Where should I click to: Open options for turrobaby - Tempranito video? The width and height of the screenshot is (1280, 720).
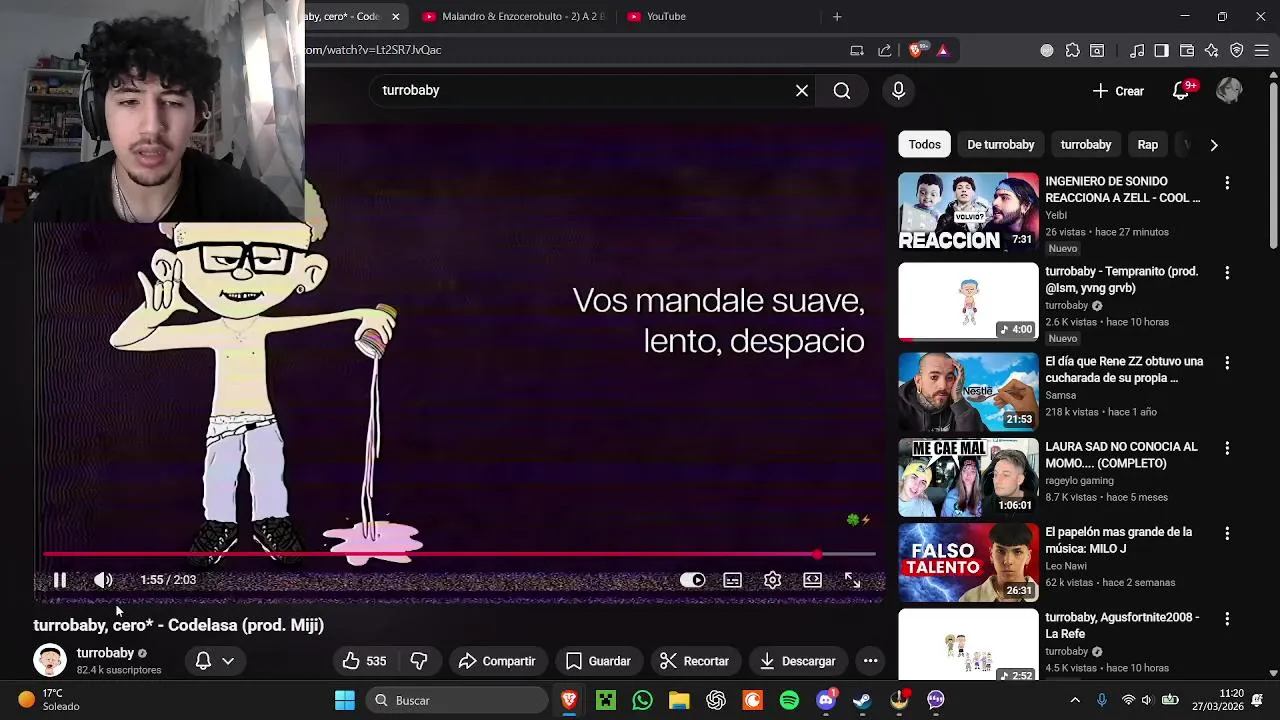[x=1227, y=273]
